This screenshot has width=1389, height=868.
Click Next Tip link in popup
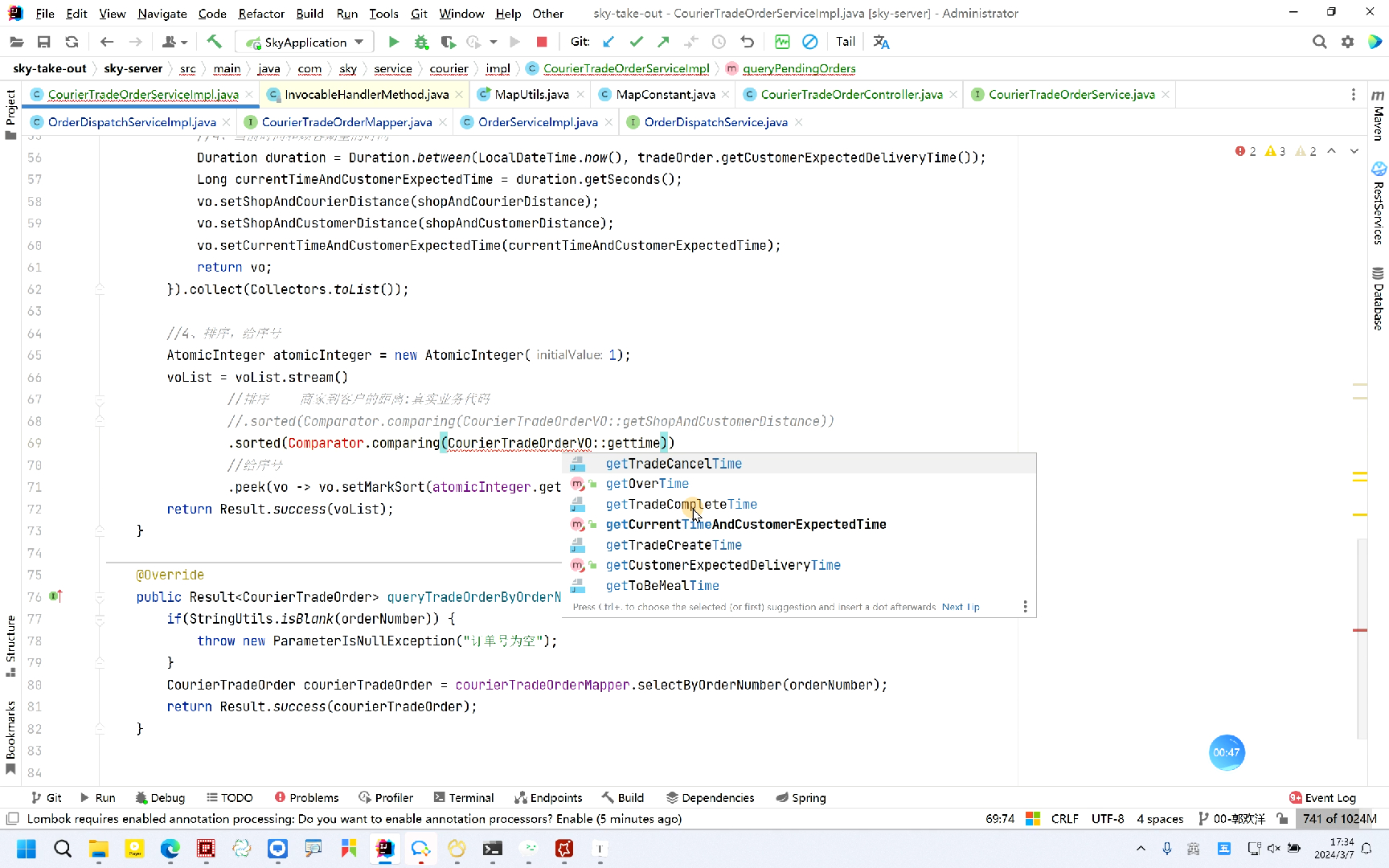[x=961, y=608]
